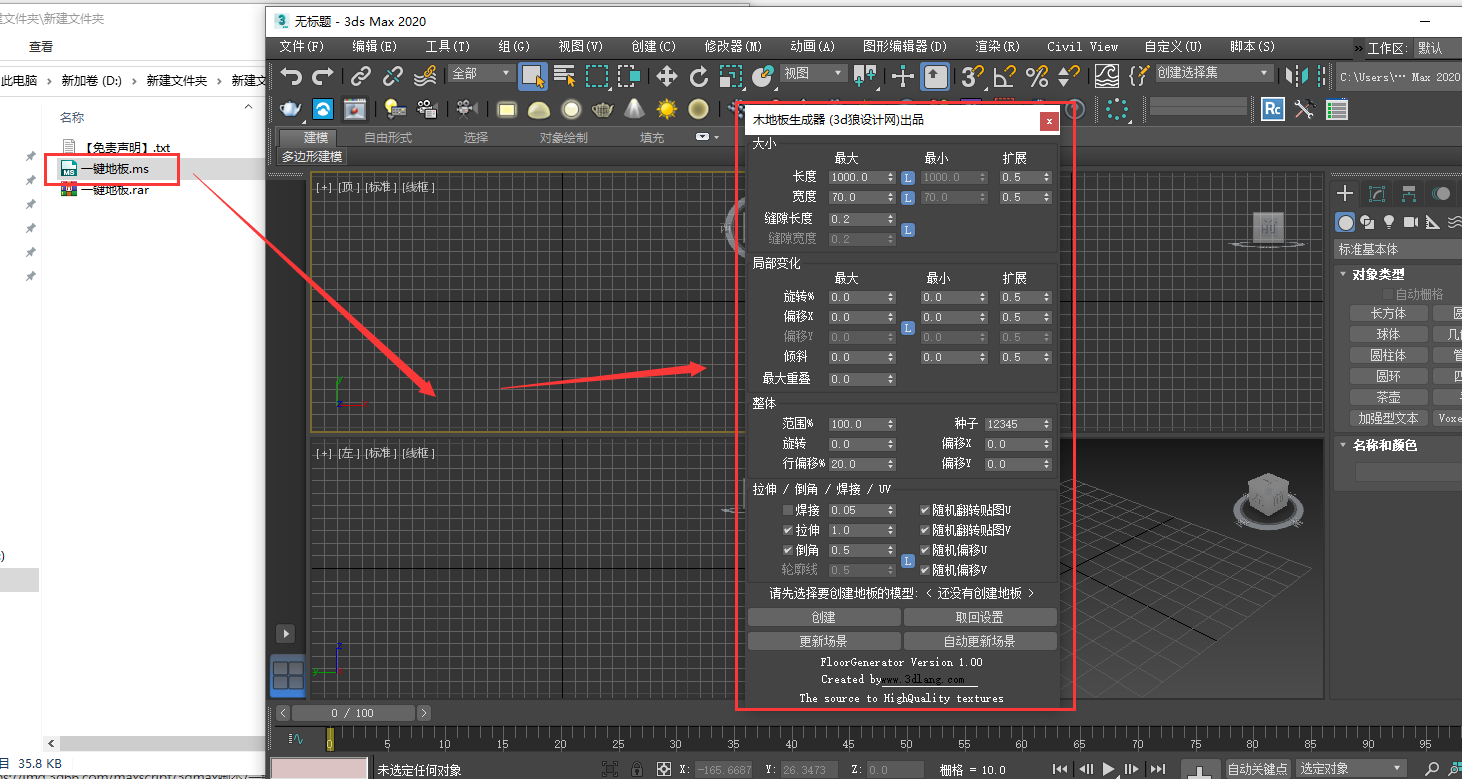Viewport: 1462px width, 779px height.
Task: Toggle the 随机偏移U checkbox
Action: coord(925,550)
